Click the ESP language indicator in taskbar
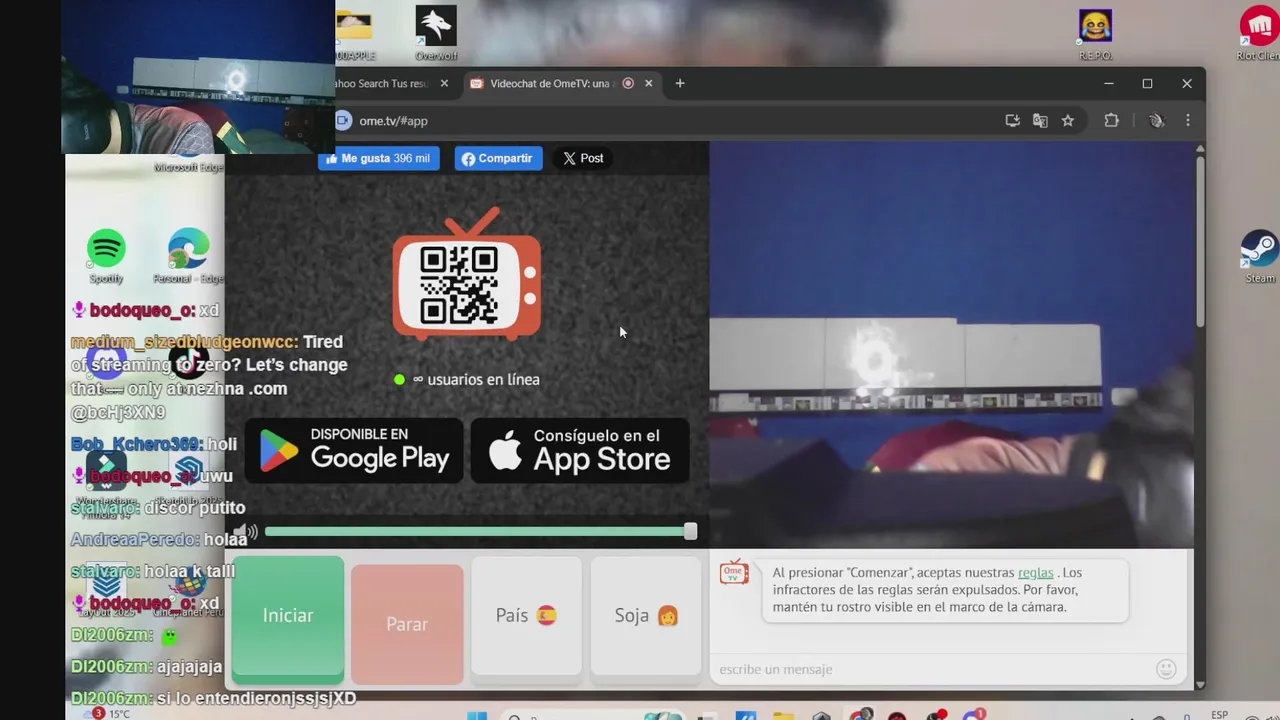Viewport: 1280px width, 720px height. (x=1220, y=714)
